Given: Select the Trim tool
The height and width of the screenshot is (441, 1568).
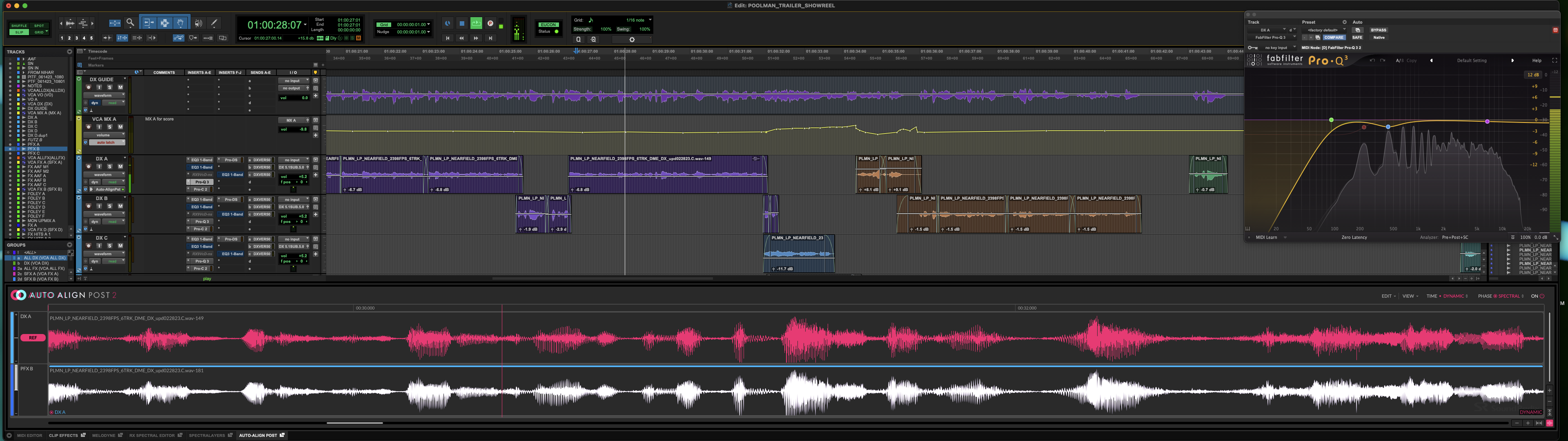Looking at the screenshot, I should (x=149, y=23).
